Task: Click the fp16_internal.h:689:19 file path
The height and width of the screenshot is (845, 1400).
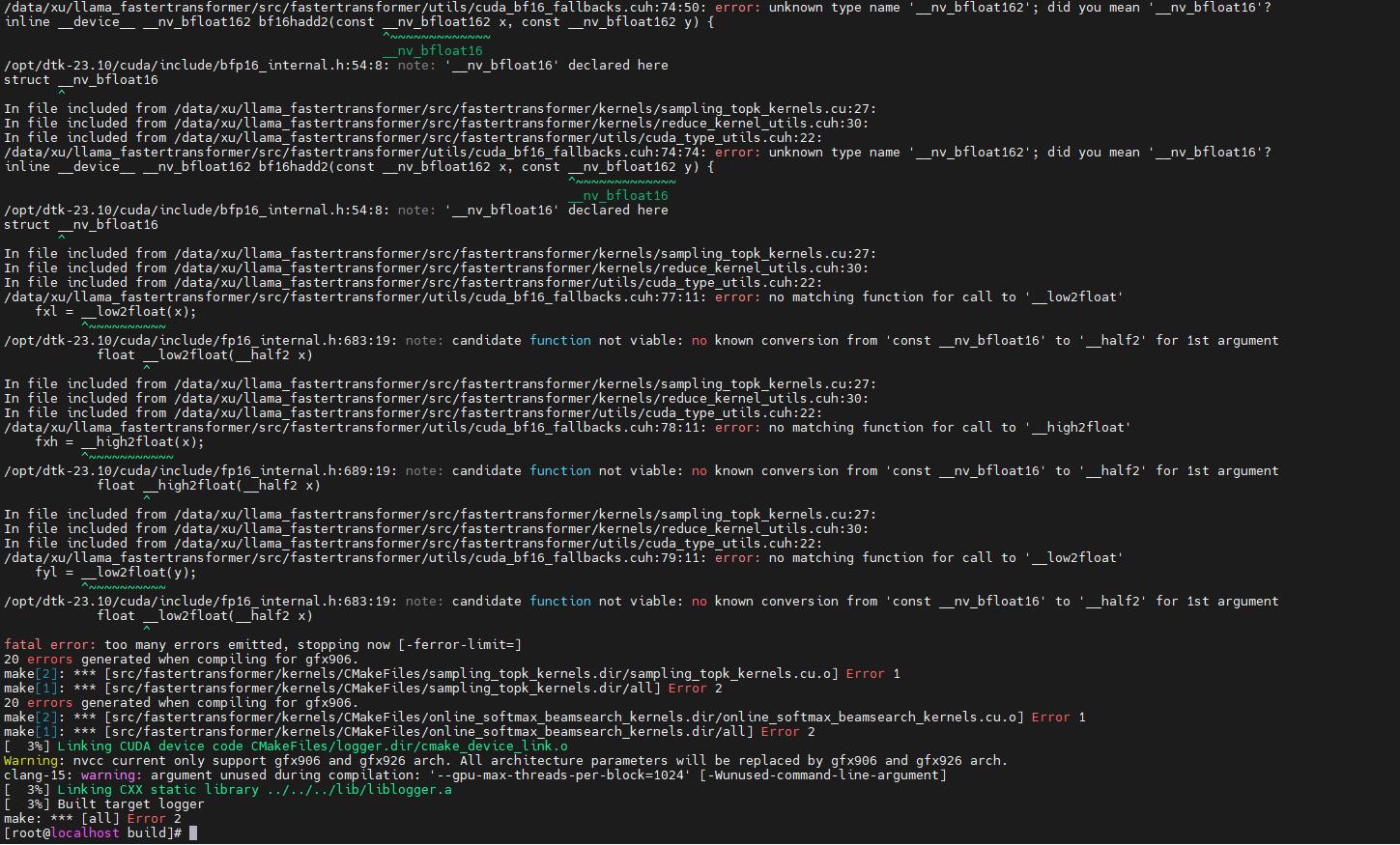Action: coord(200,470)
